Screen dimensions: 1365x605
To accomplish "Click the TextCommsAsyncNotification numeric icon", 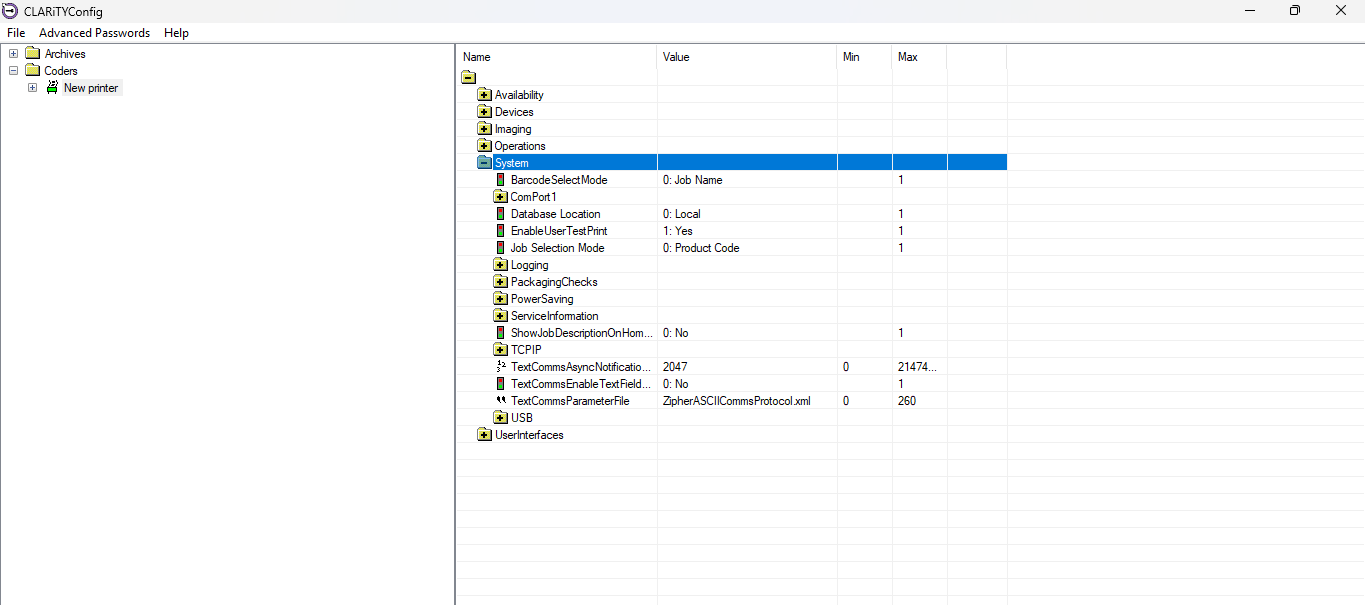I will point(501,367).
